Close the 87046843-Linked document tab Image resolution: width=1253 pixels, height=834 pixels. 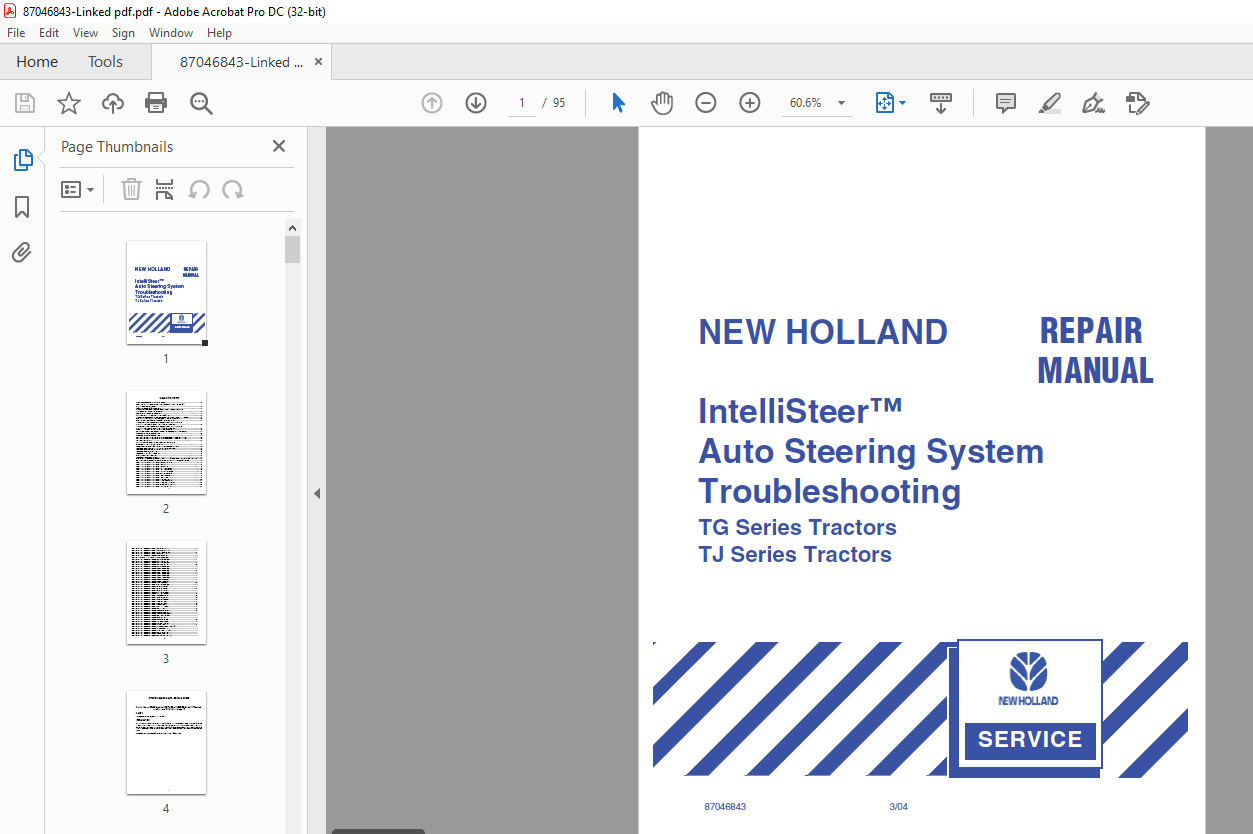coord(318,62)
